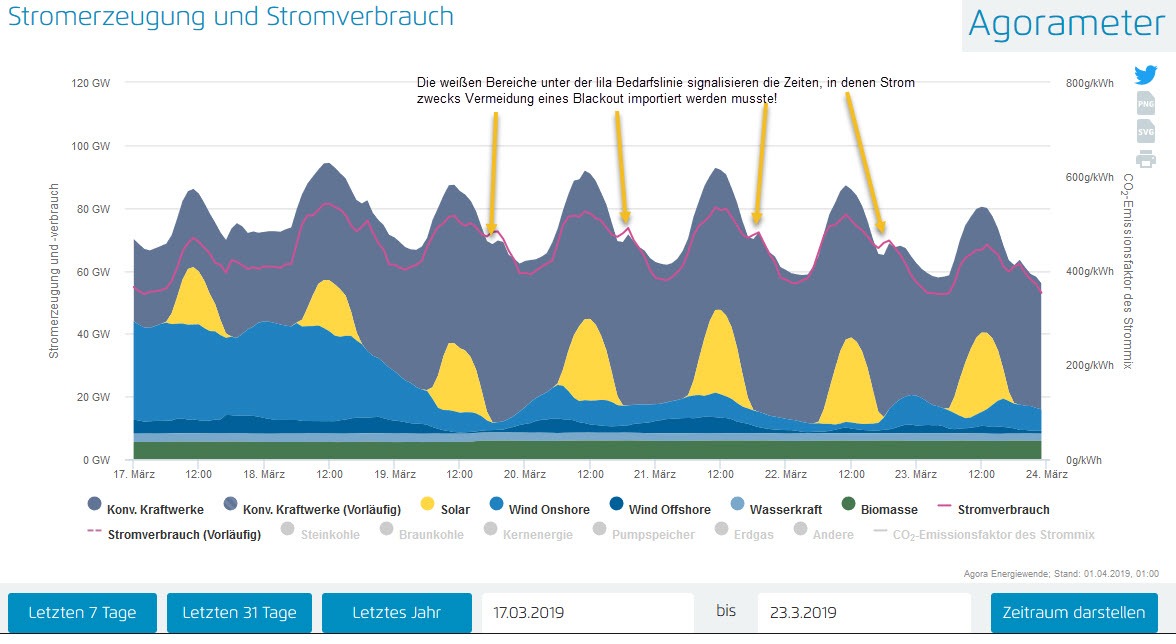The image size is (1176, 644).
Task: Click the start date field 17.03.2019
Action: 588,613
